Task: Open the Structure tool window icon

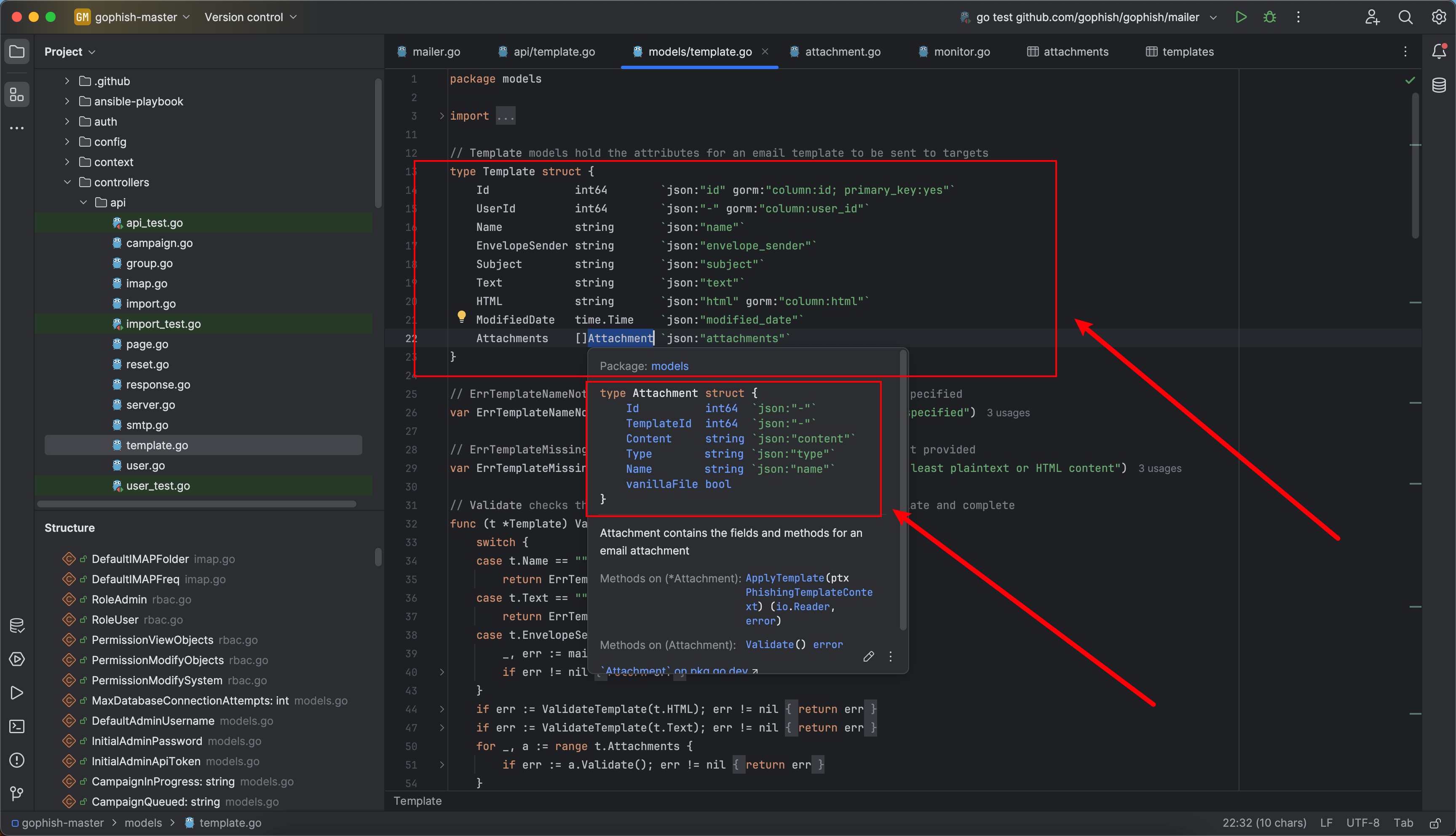Action: tap(17, 94)
